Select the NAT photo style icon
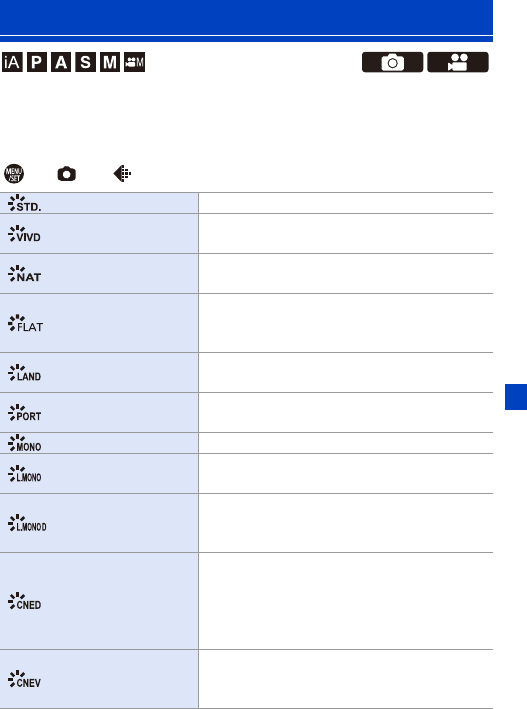527x709 pixels. pos(24,274)
